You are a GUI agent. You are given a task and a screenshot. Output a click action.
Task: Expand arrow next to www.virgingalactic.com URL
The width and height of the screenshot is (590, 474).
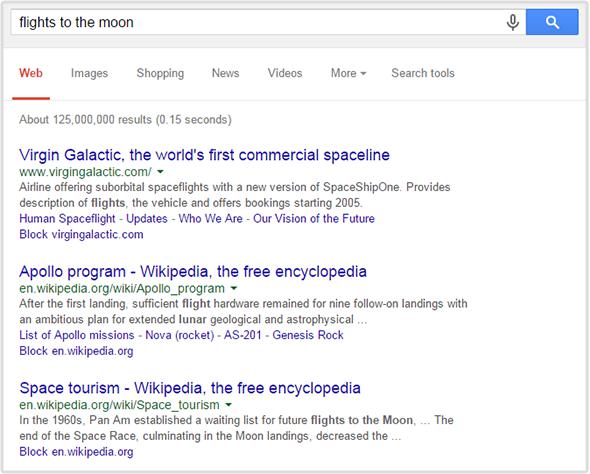tap(160, 172)
